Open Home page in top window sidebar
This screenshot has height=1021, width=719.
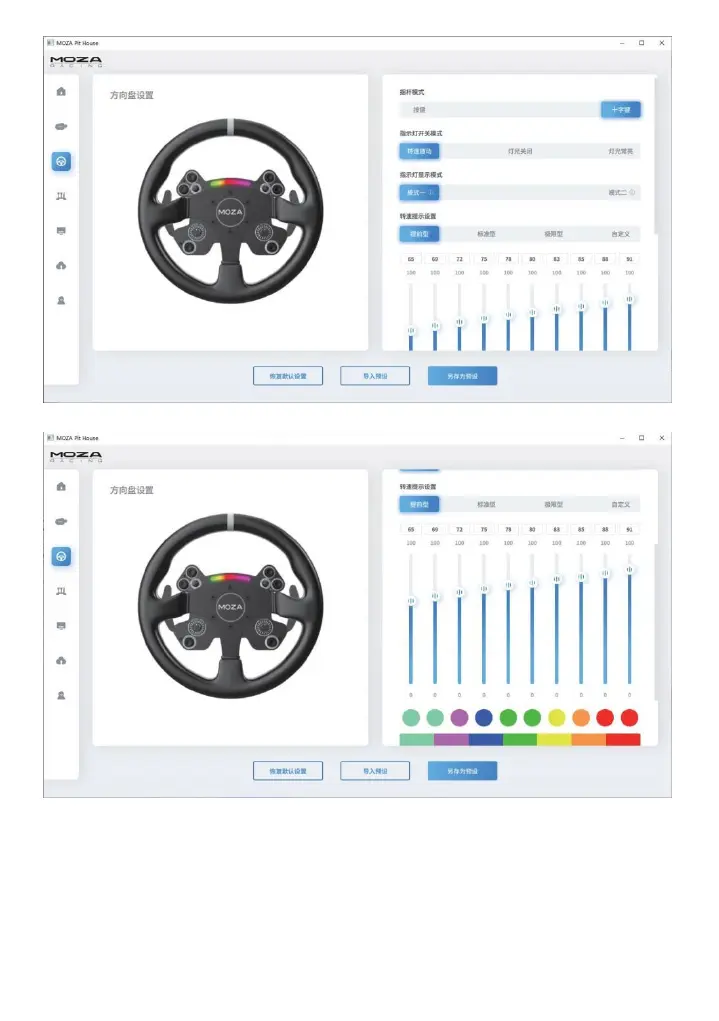click(x=61, y=92)
